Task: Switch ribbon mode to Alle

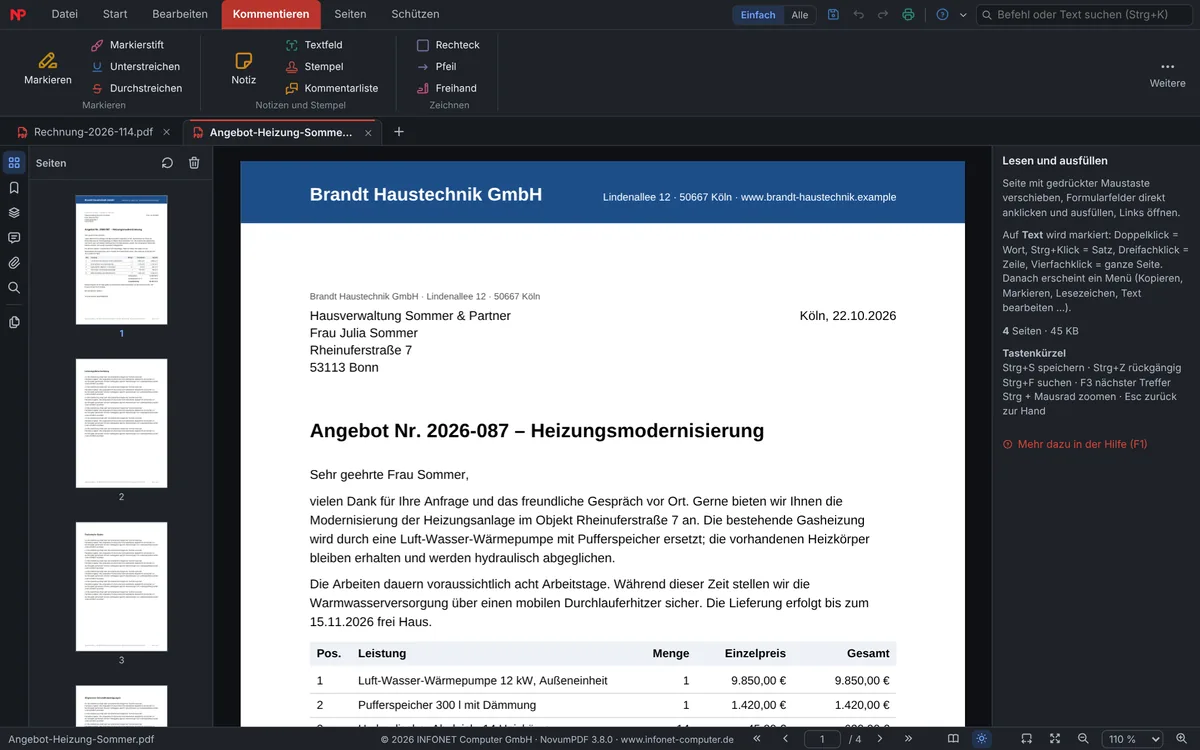Action: (x=800, y=15)
